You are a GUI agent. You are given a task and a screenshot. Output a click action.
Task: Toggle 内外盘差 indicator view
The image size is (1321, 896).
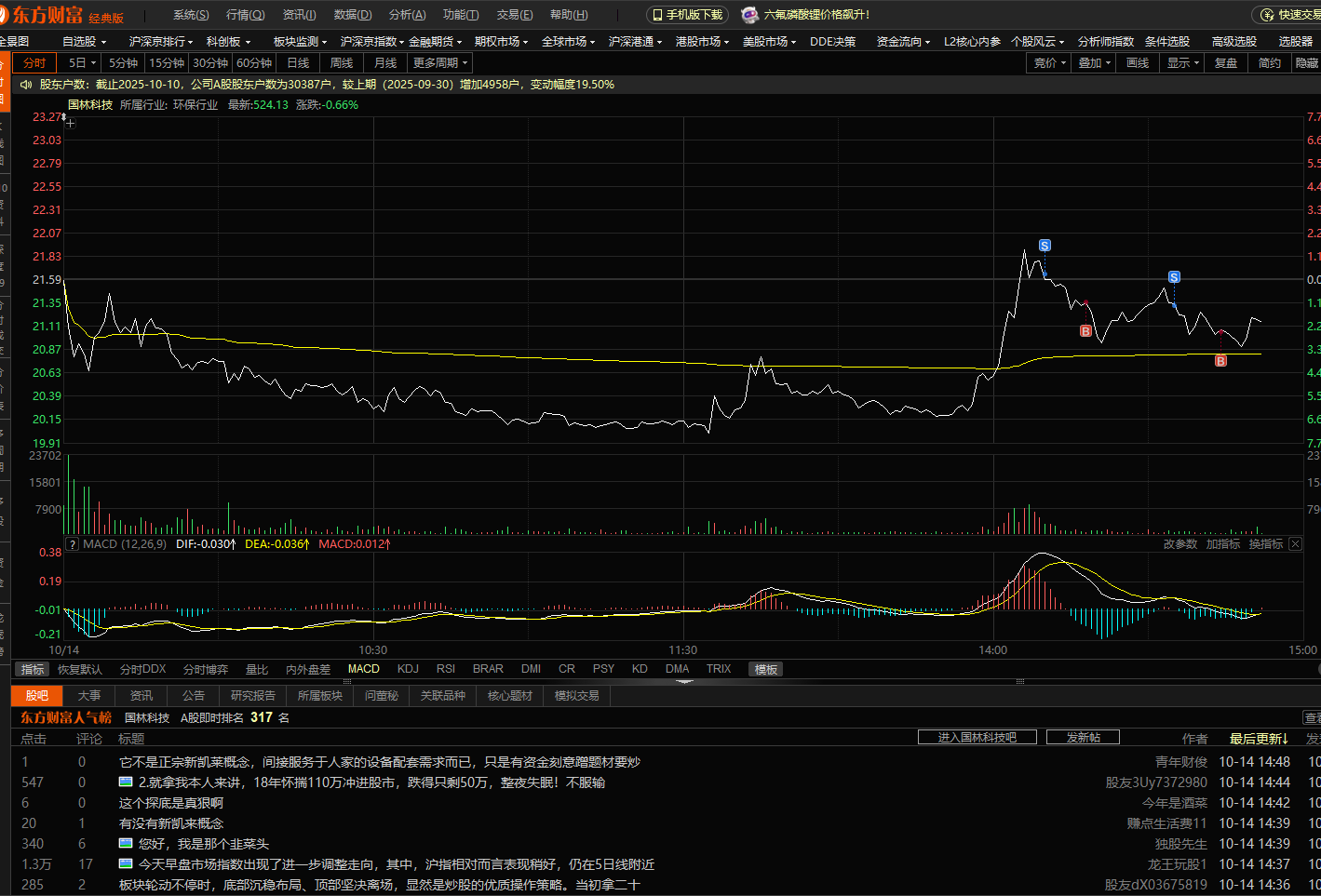click(308, 669)
